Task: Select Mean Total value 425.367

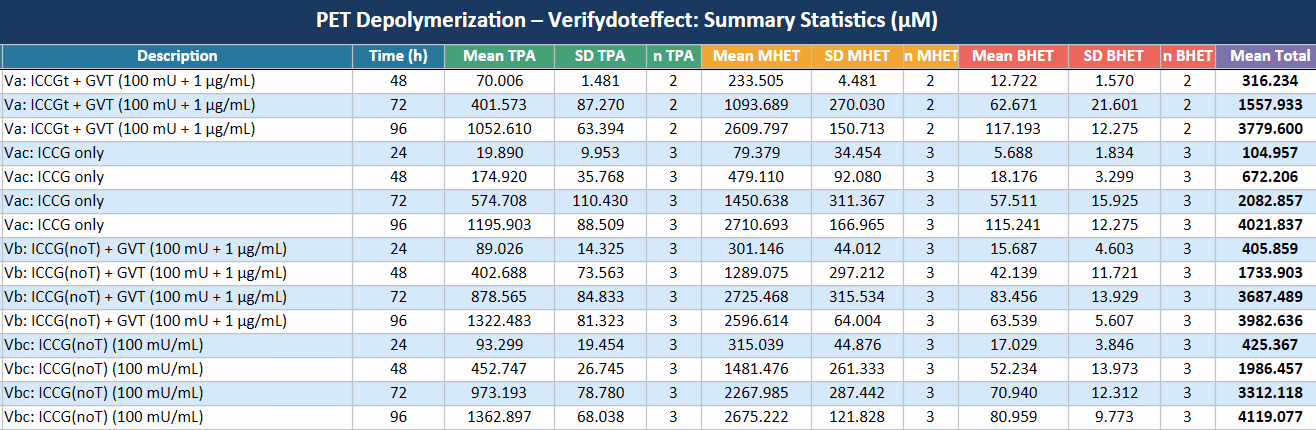Action: [1266, 345]
